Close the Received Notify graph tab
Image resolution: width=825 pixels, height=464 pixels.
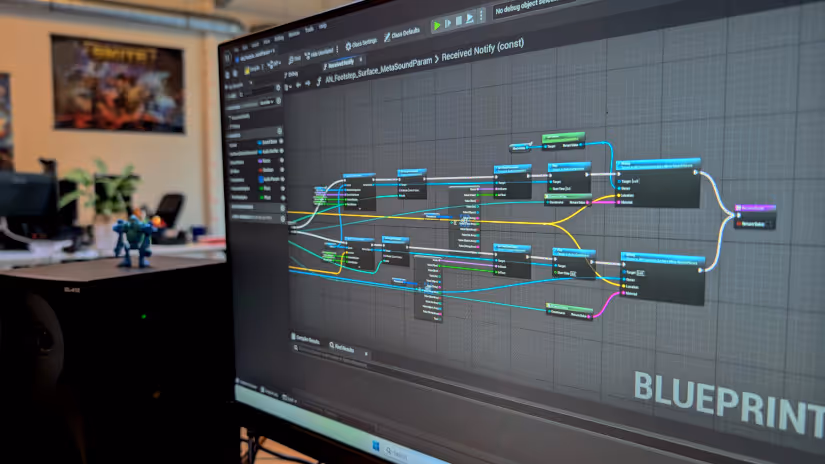tap(361, 59)
